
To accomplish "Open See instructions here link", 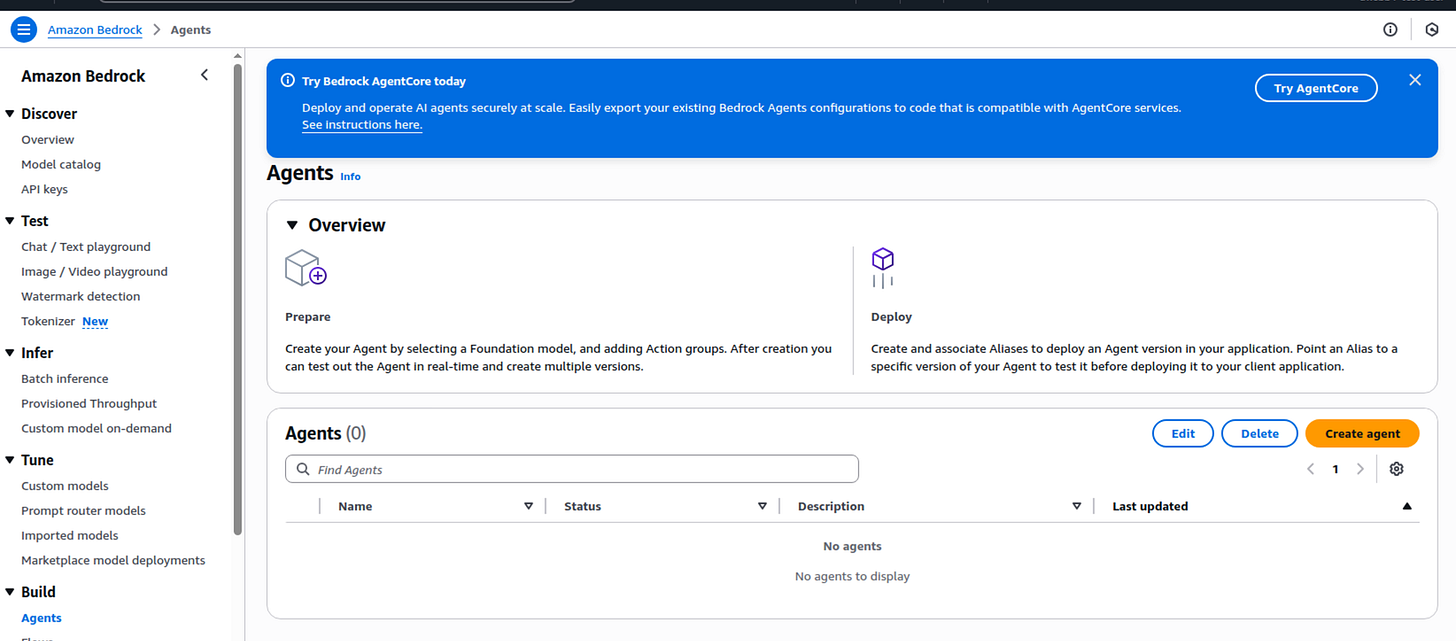I will coord(362,125).
